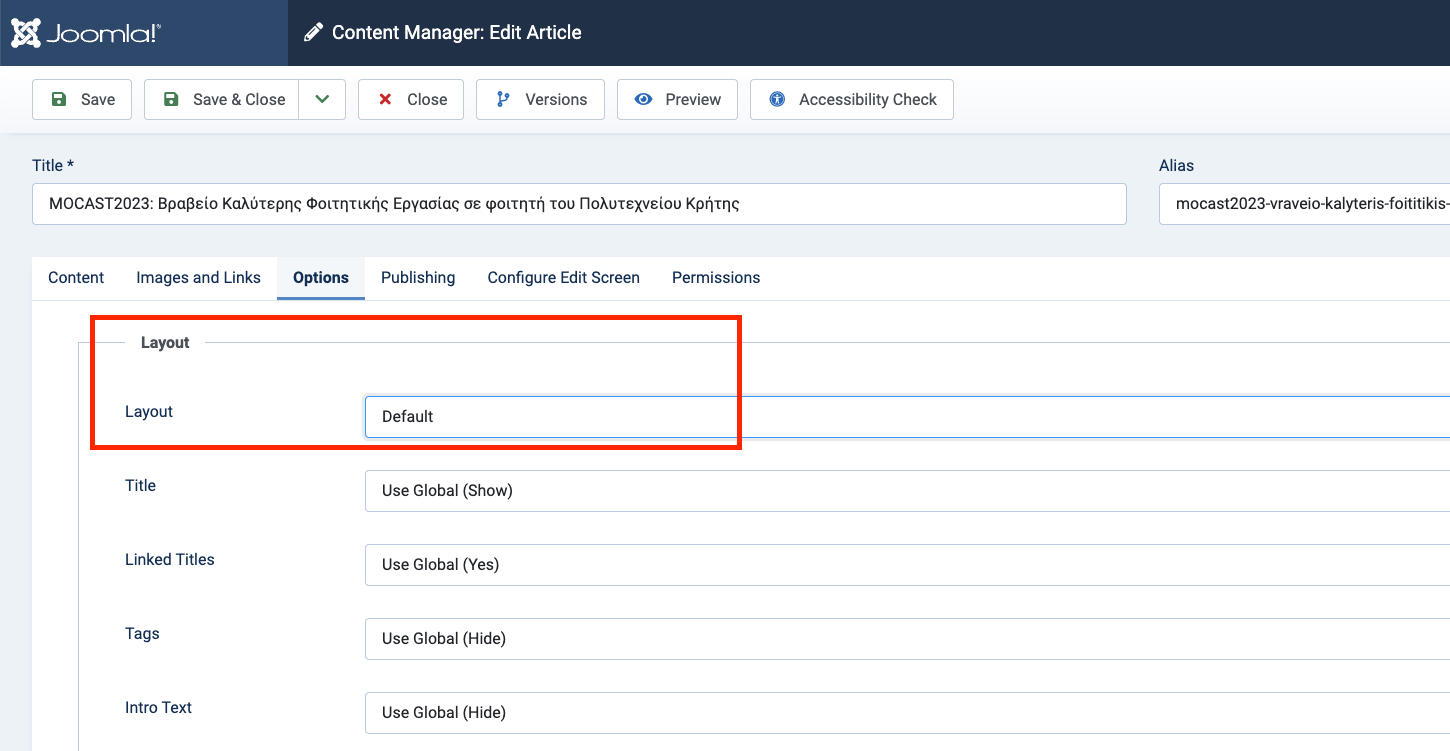Go to the Publishing tab
The height and width of the screenshot is (751, 1450).
(x=418, y=278)
